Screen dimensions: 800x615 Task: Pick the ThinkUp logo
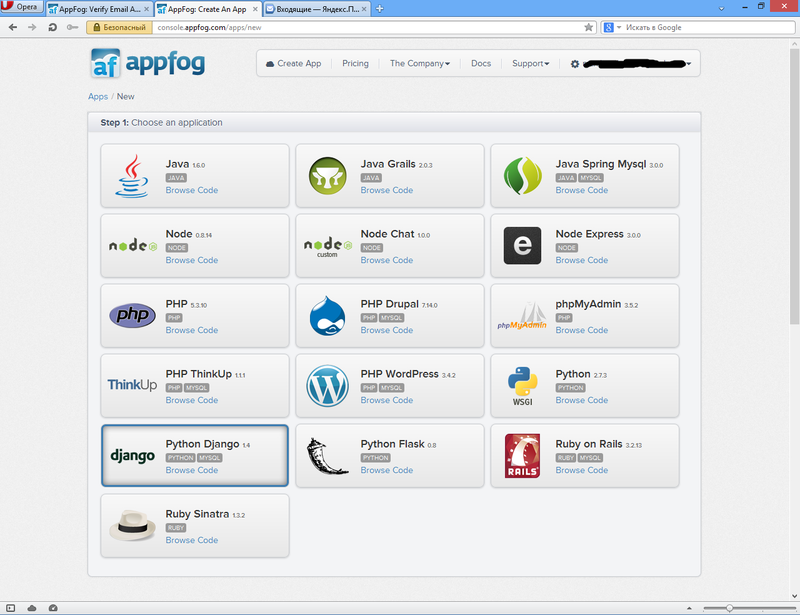point(132,385)
